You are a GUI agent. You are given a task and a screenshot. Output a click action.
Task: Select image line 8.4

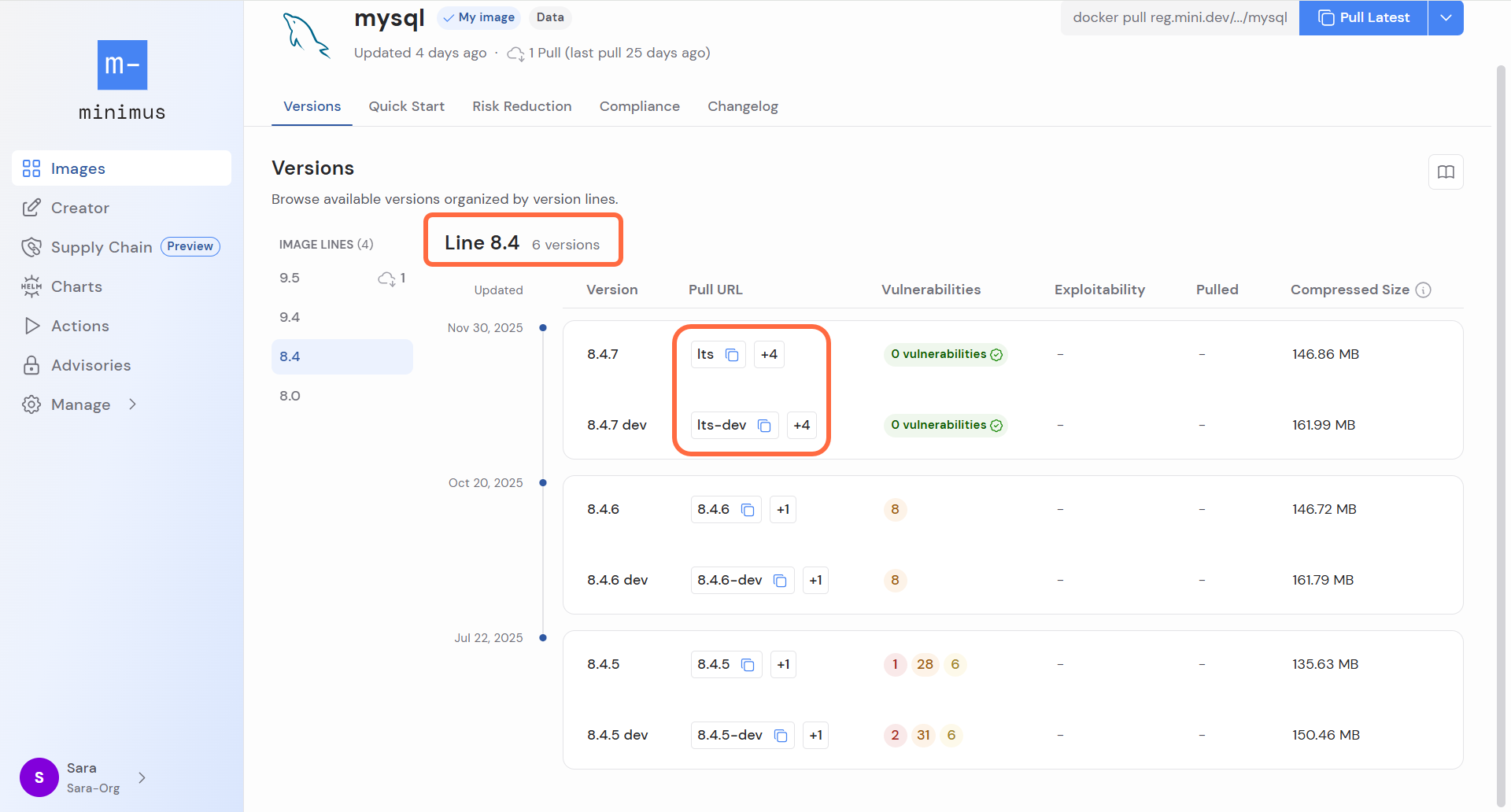(342, 356)
